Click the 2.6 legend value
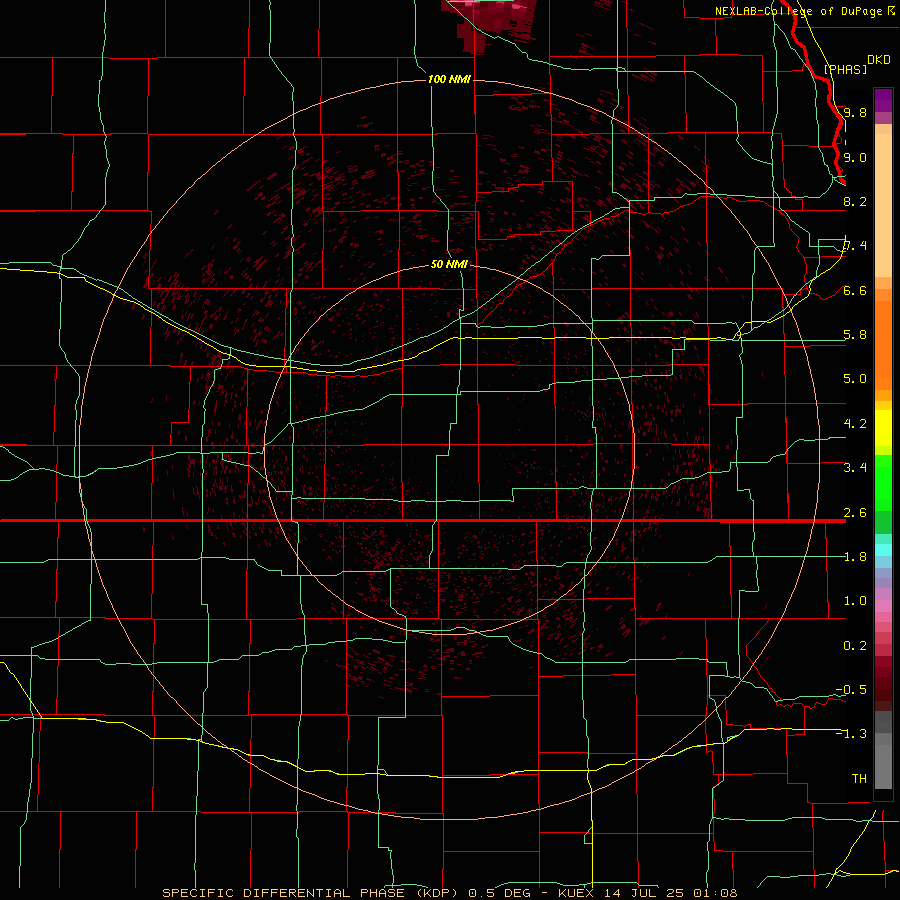 pos(855,512)
